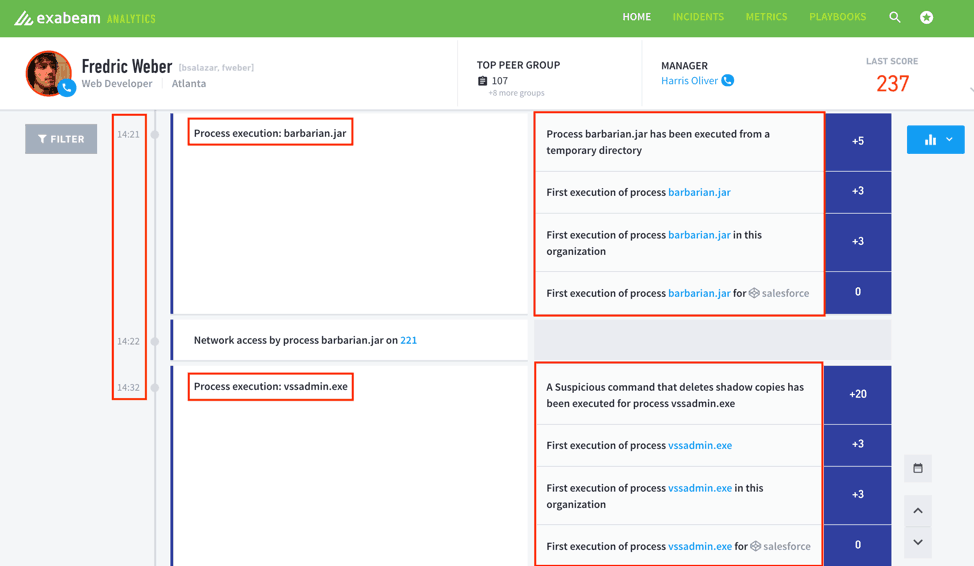Jump down with the chevron-down button
974x566 pixels.
click(918, 542)
